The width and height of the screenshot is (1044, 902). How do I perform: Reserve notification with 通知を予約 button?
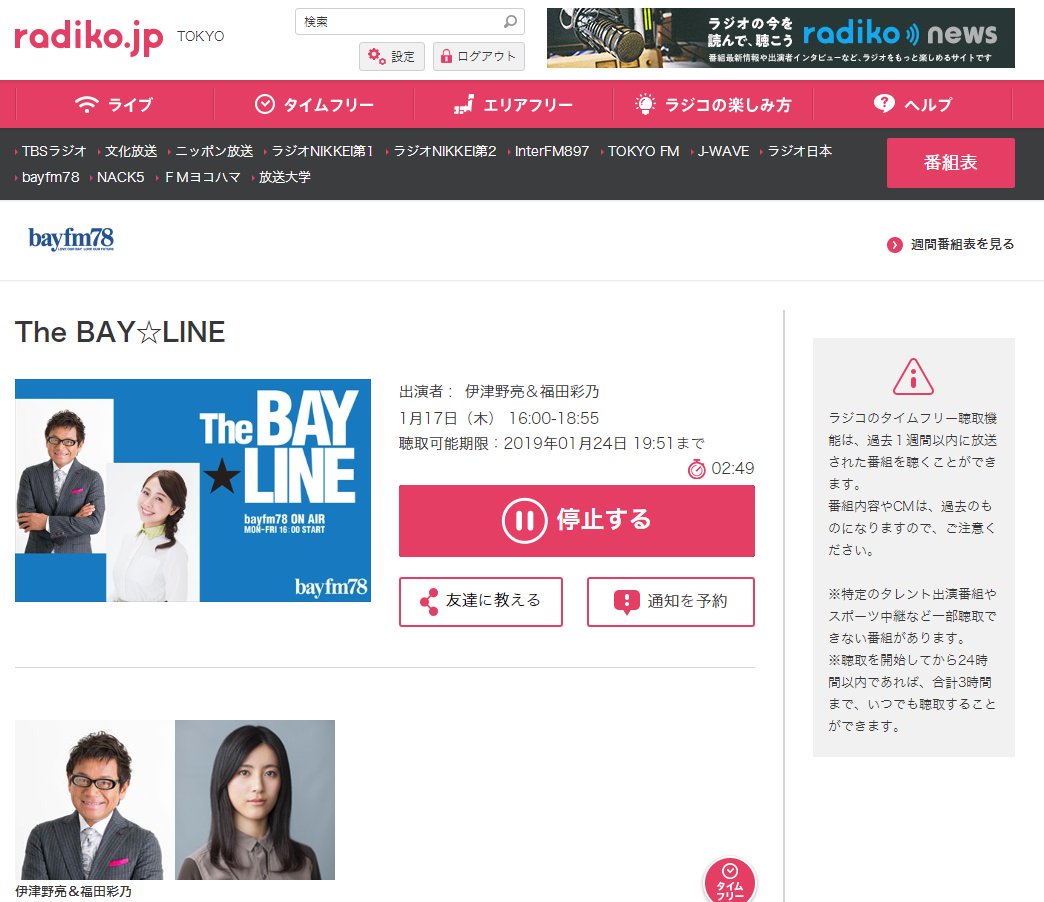click(670, 602)
